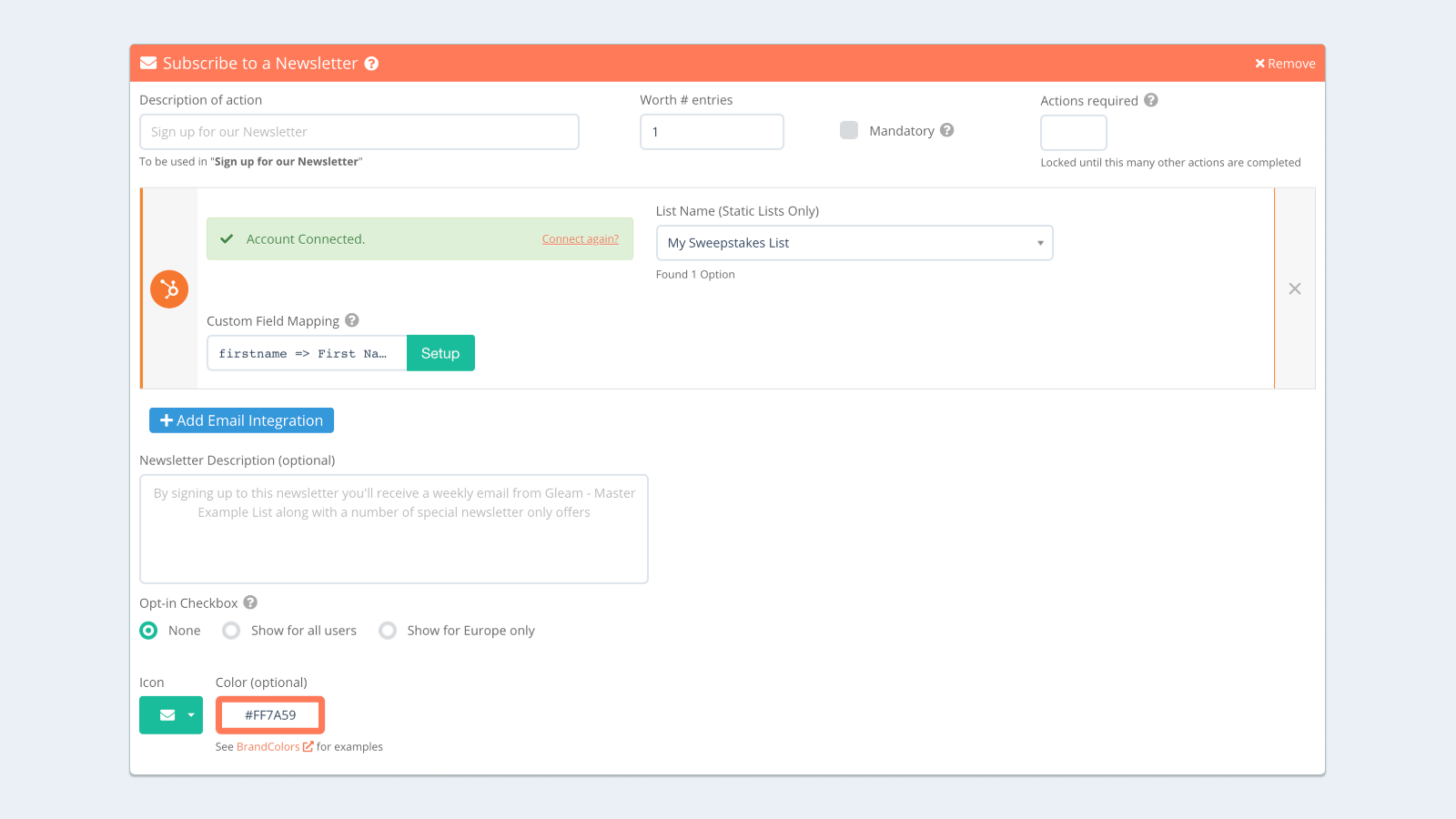Expand the icon picker dropdown arrow

189,715
